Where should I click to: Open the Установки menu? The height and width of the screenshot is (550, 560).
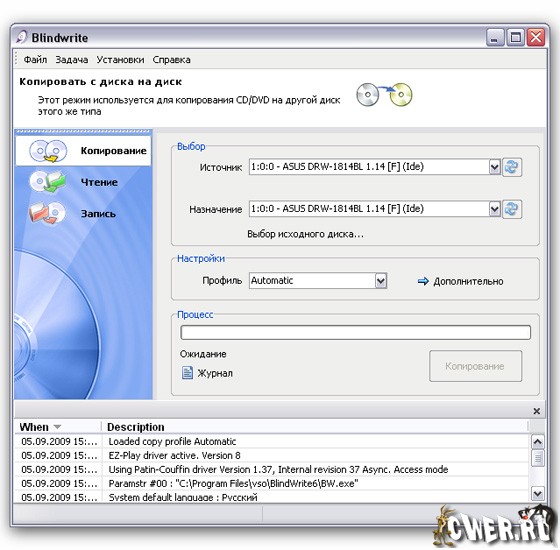120,60
